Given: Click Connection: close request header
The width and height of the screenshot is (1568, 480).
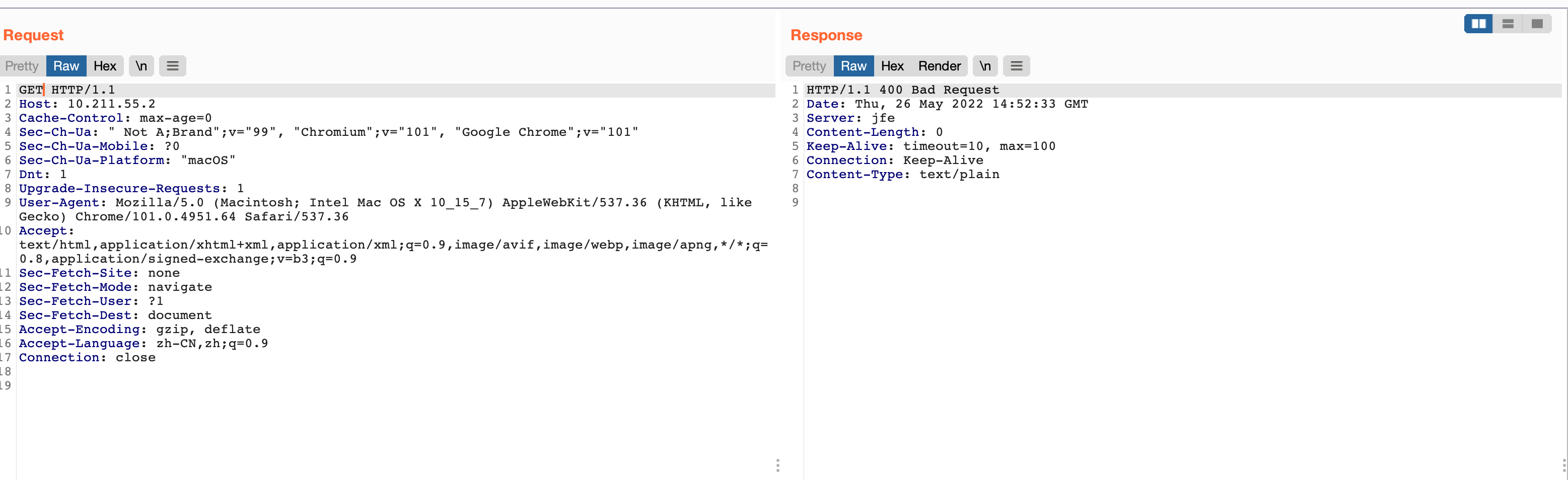Looking at the screenshot, I should [x=87, y=358].
